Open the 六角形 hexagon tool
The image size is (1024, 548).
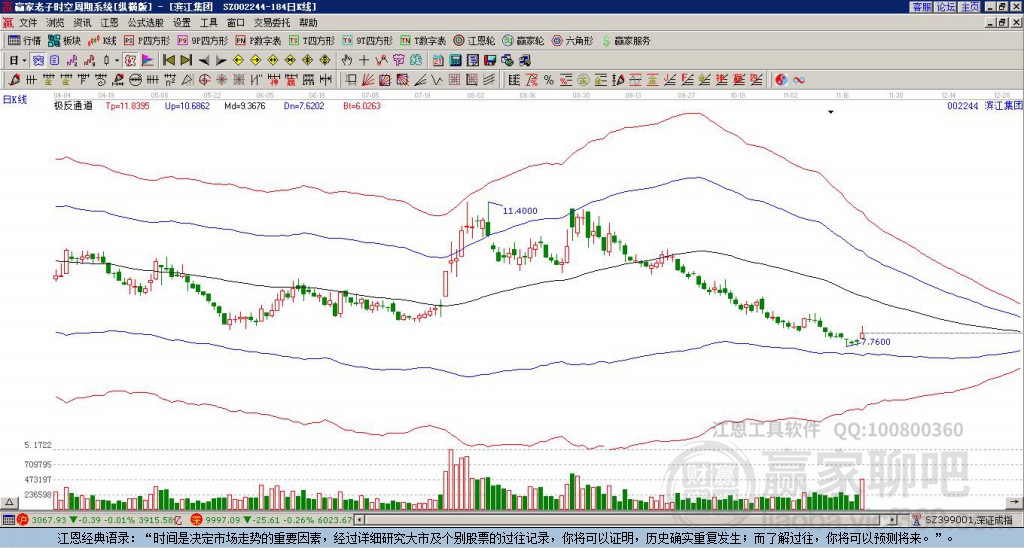point(572,40)
